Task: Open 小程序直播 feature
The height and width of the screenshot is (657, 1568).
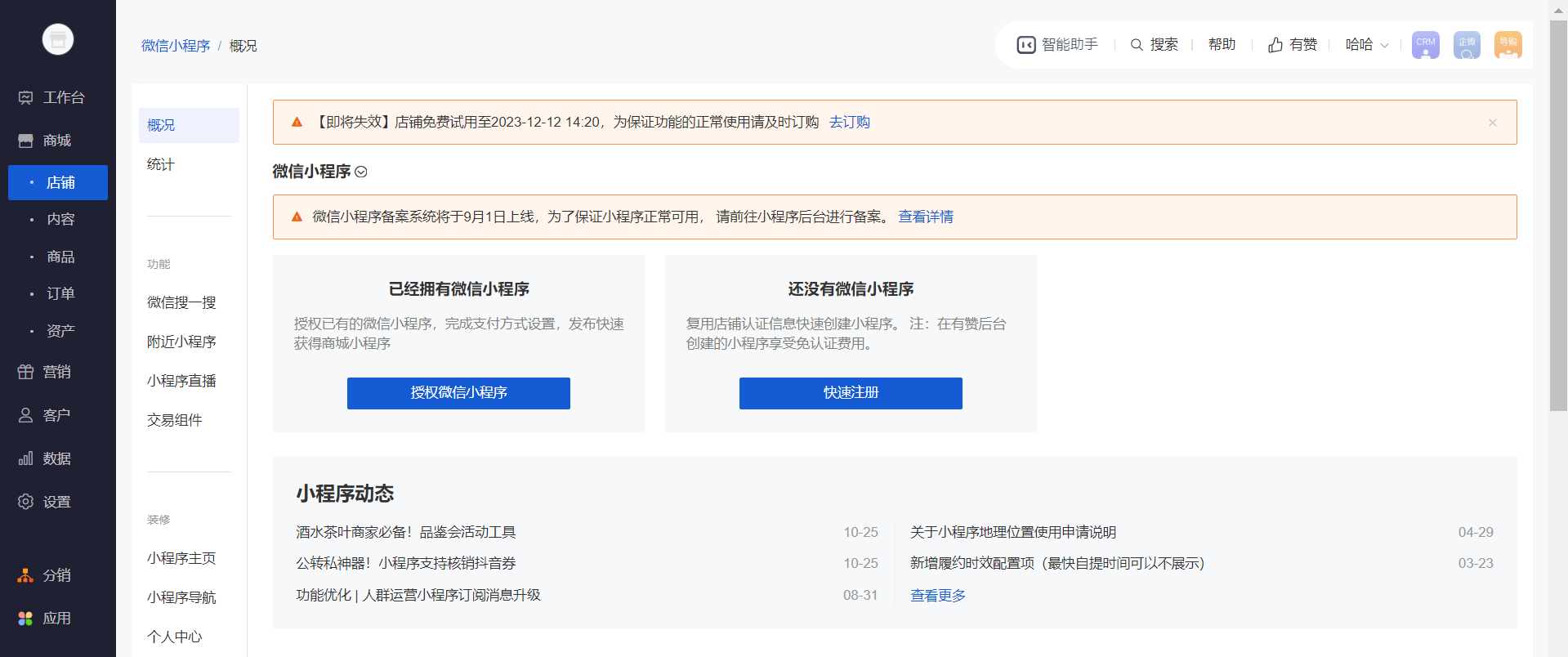Action: click(181, 381)
